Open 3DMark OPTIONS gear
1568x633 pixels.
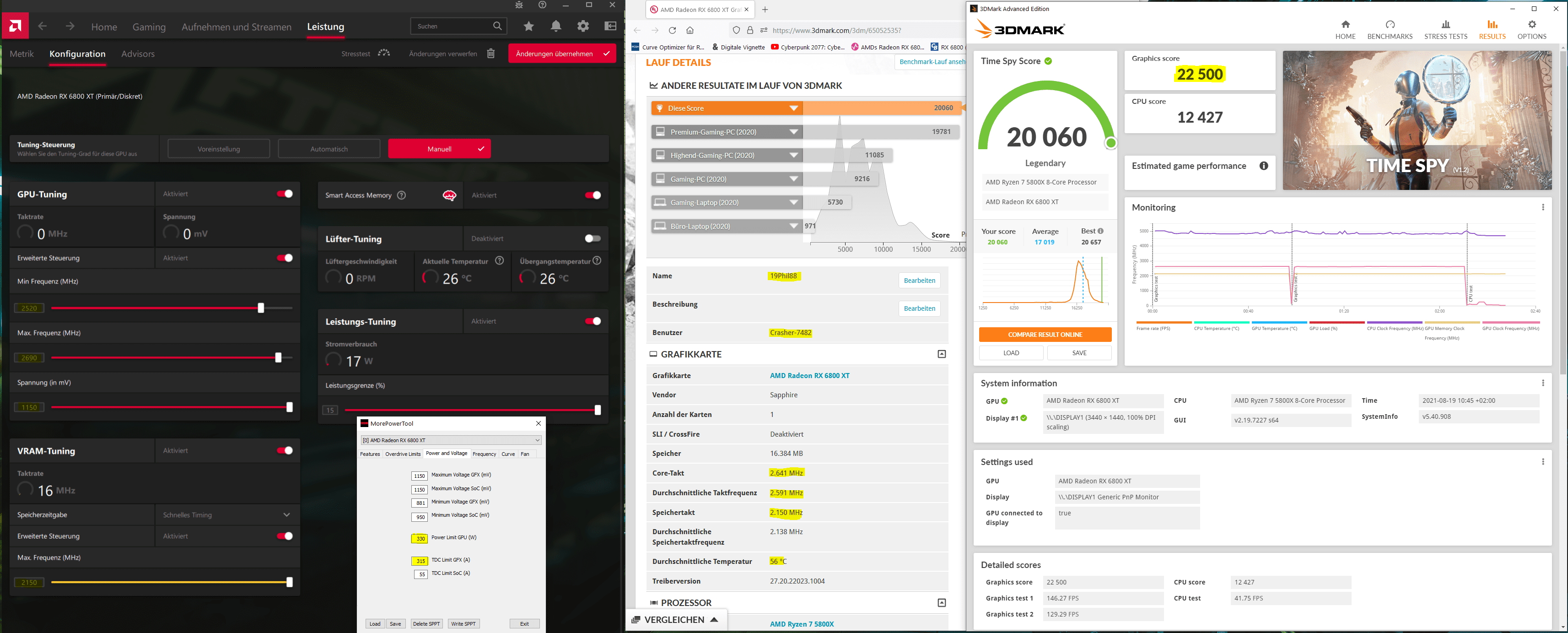tap(1531, 30)
